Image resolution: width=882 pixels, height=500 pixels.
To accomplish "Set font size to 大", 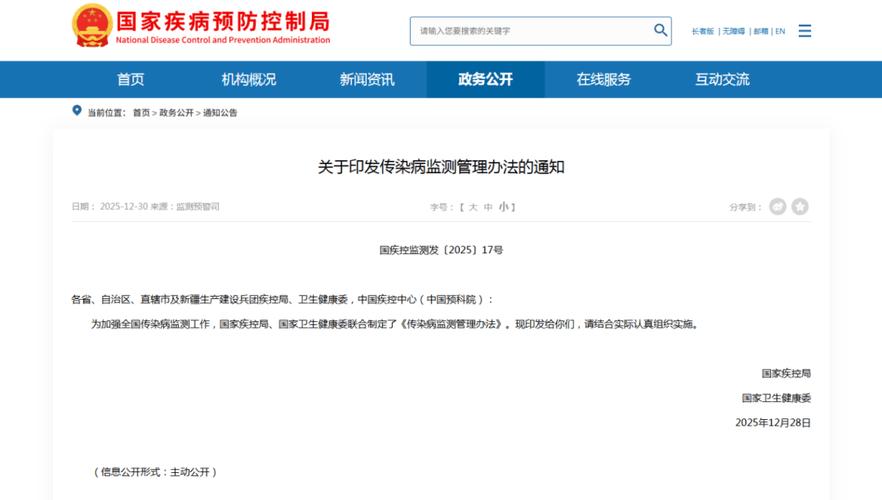I will pyautogui.click(x=473, y=207).
